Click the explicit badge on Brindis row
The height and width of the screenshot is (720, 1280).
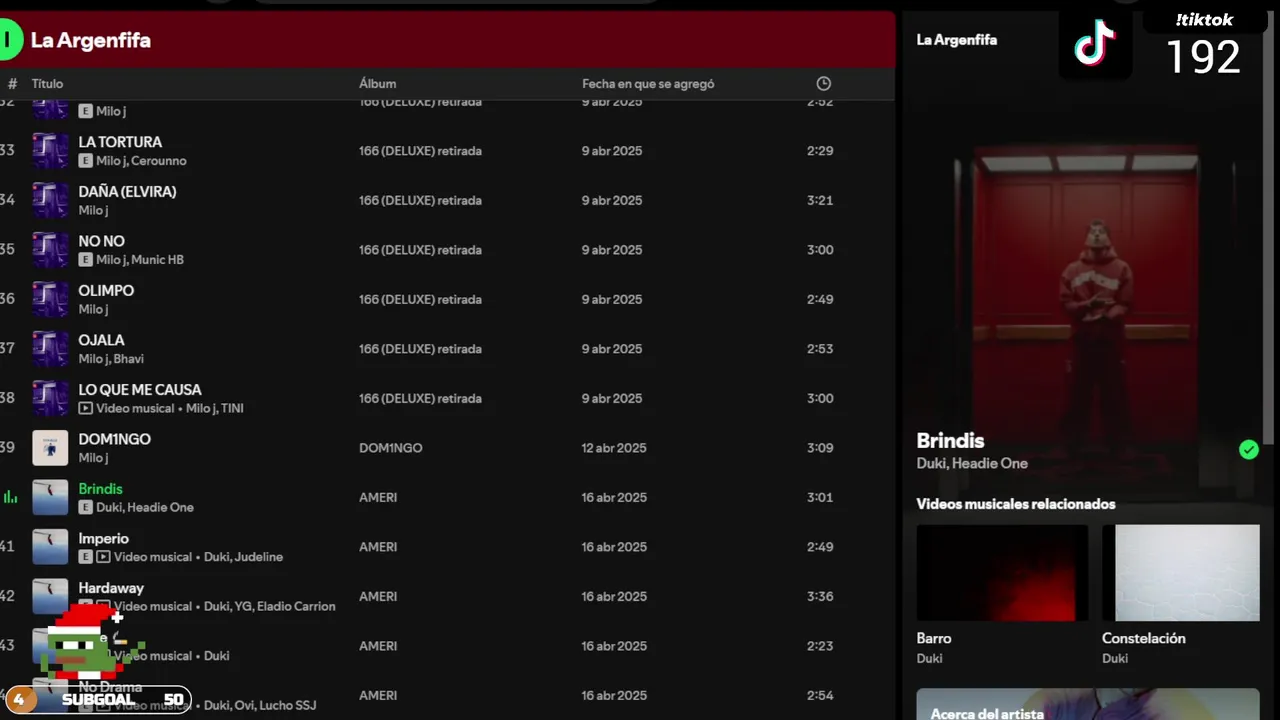coord(86,507)
